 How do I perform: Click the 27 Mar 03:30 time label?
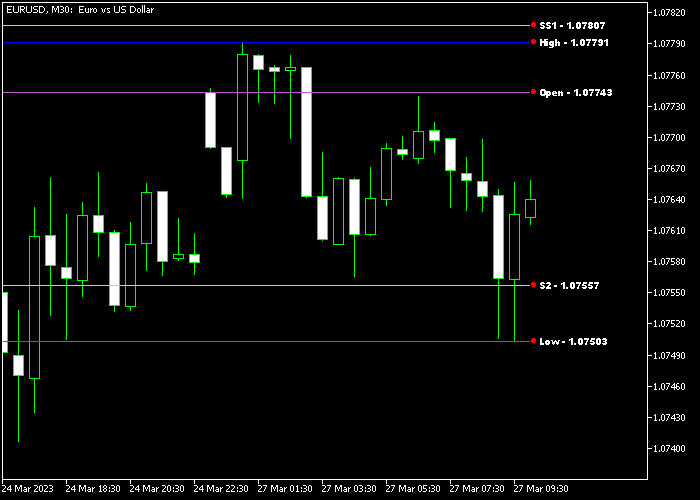[x=349, y=488]
